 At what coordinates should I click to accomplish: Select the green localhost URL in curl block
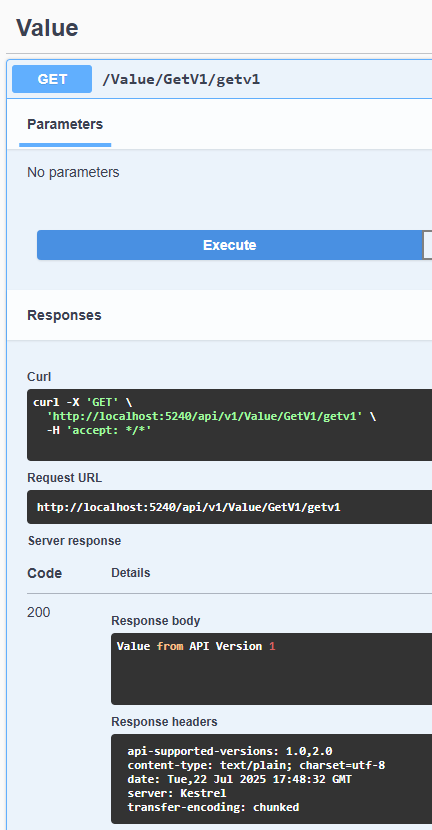tap(204, 416)
